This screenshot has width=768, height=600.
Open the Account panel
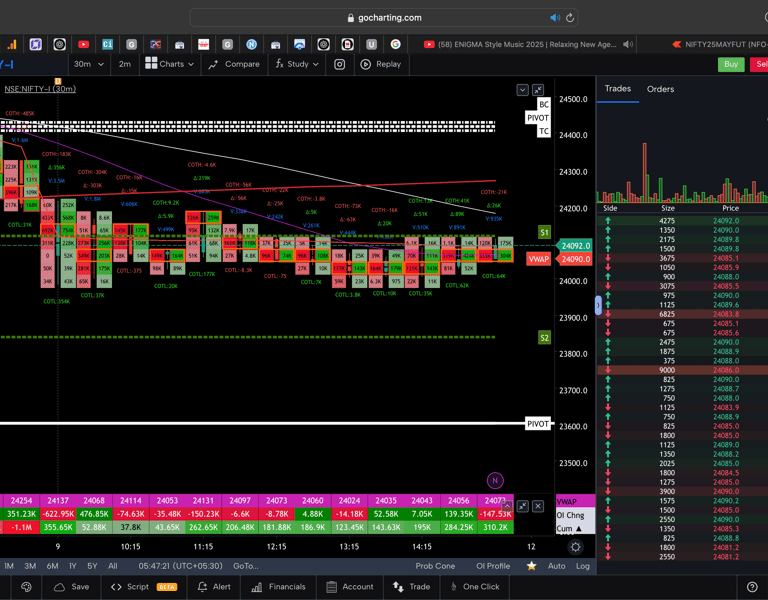pos(351,587)
